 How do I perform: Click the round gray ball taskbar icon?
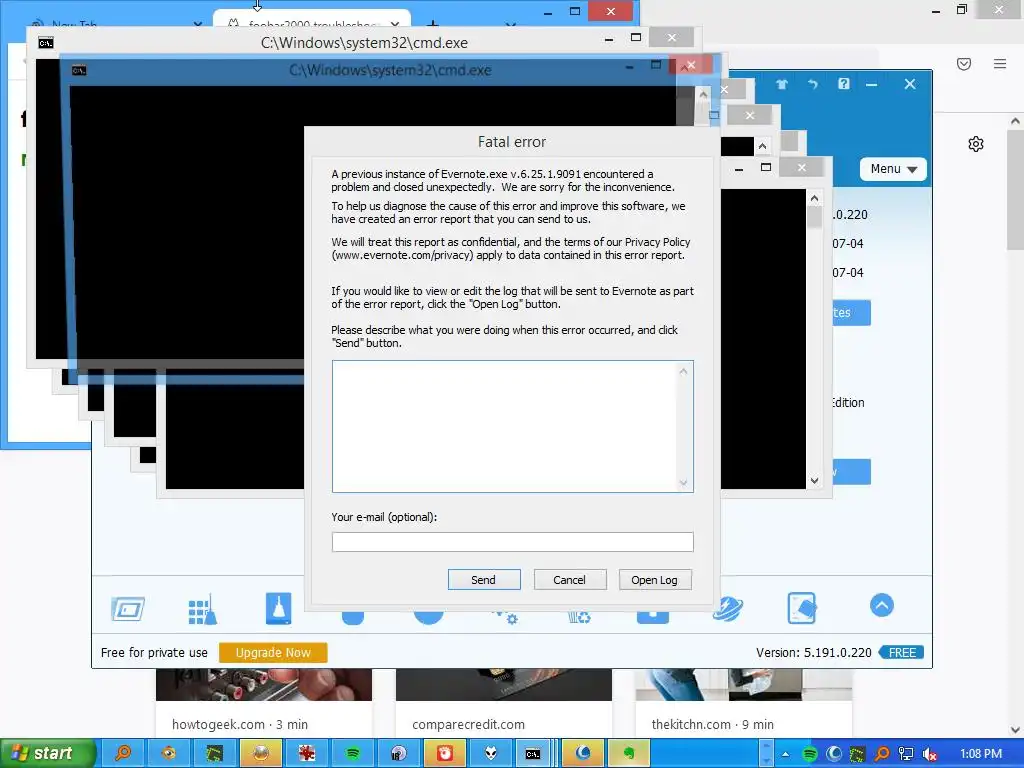pos(261,753)
